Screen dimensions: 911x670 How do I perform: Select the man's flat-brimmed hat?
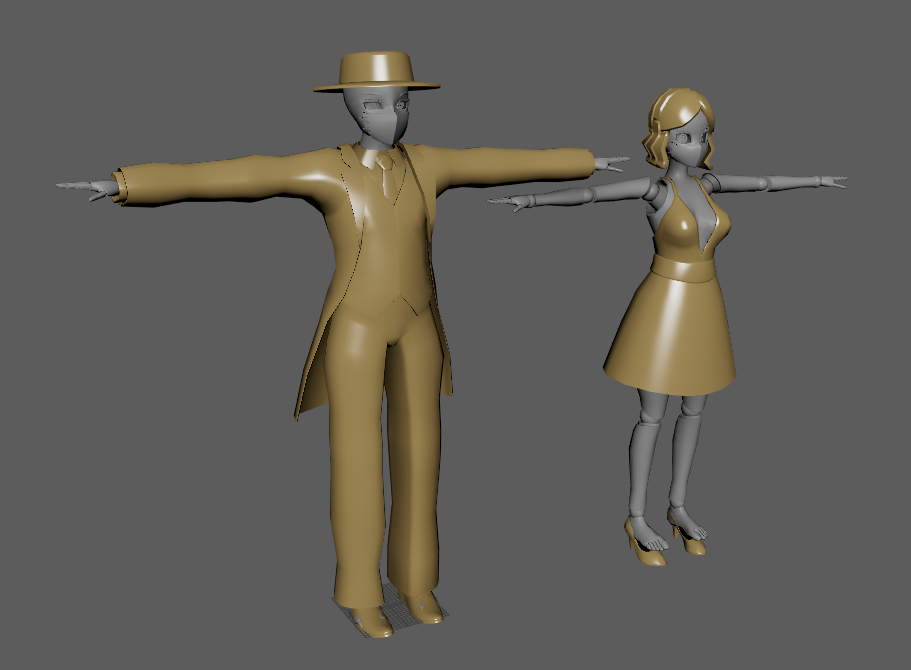[x=377, y=71]
